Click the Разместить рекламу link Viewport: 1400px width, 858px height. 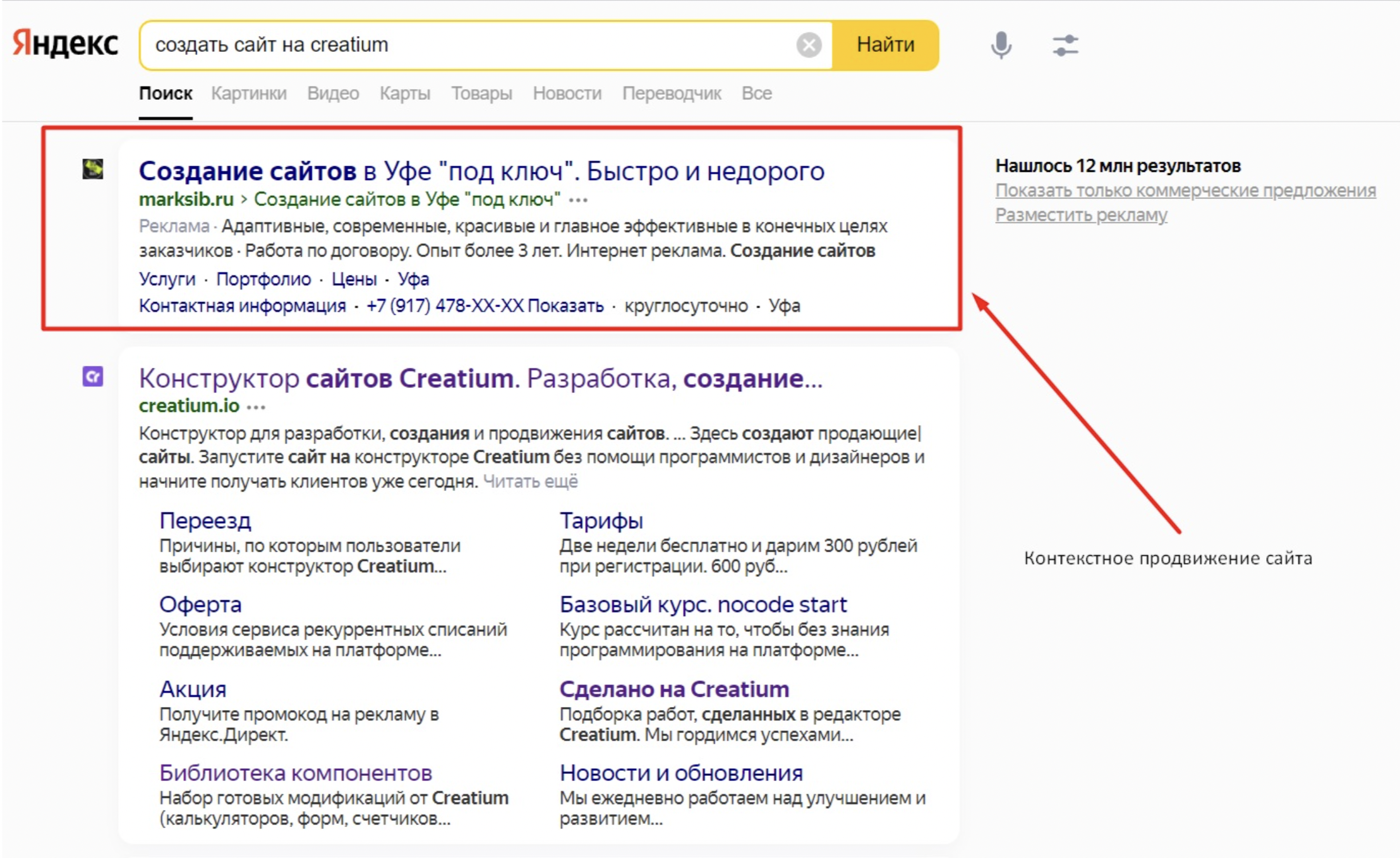pyautogui.click(x=1082, y=215)
